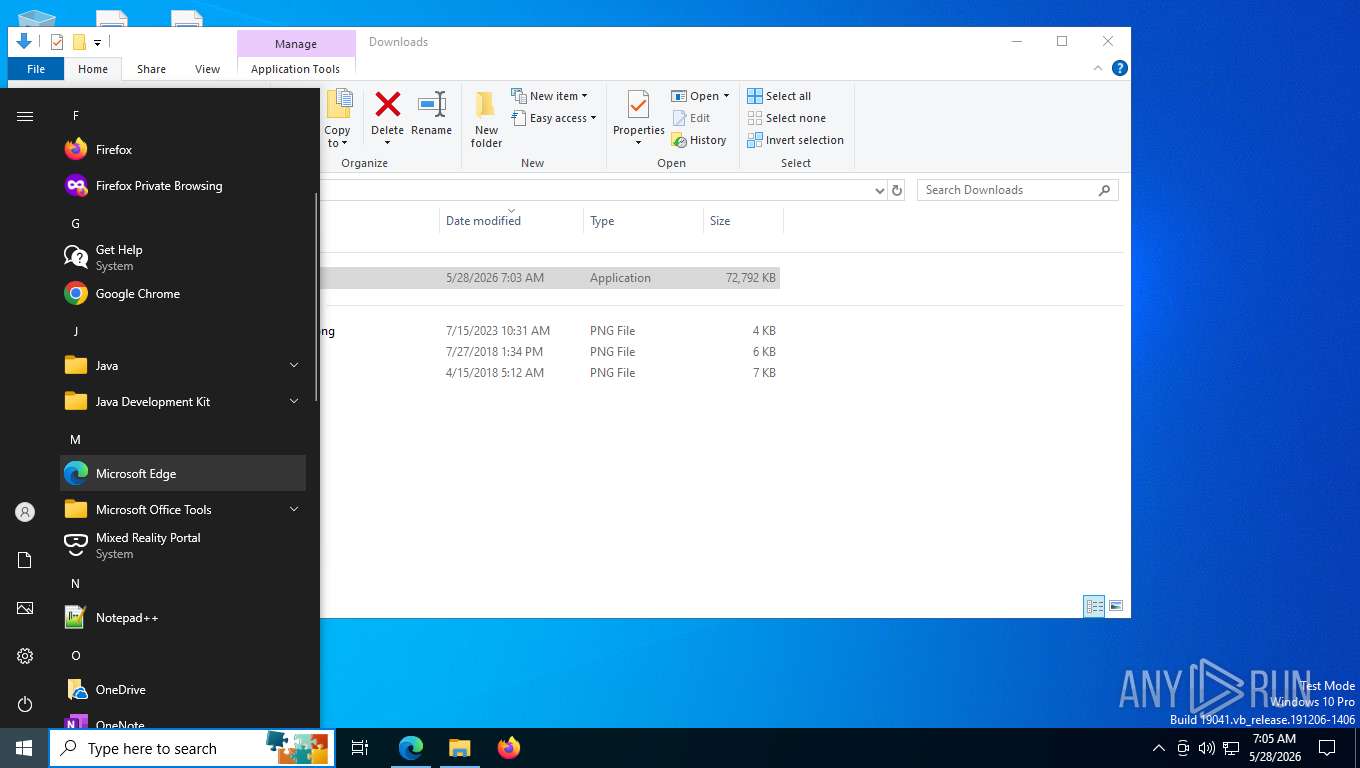Select PNG file dated 7/27/2018
Screen dimensions: 1360x768
tap(550, 352)
